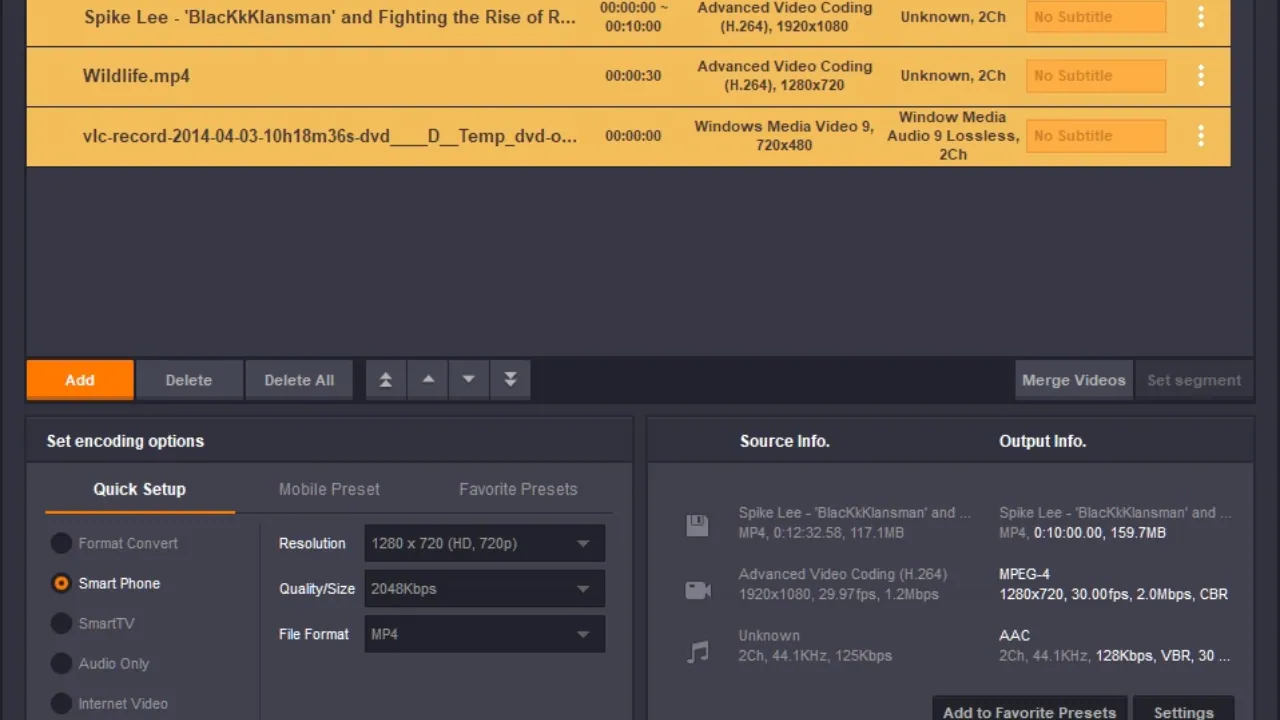This screenshot has width=1280, height=720.
Task: Select Smart Phone radio option
Action: [x=62, y=583]
